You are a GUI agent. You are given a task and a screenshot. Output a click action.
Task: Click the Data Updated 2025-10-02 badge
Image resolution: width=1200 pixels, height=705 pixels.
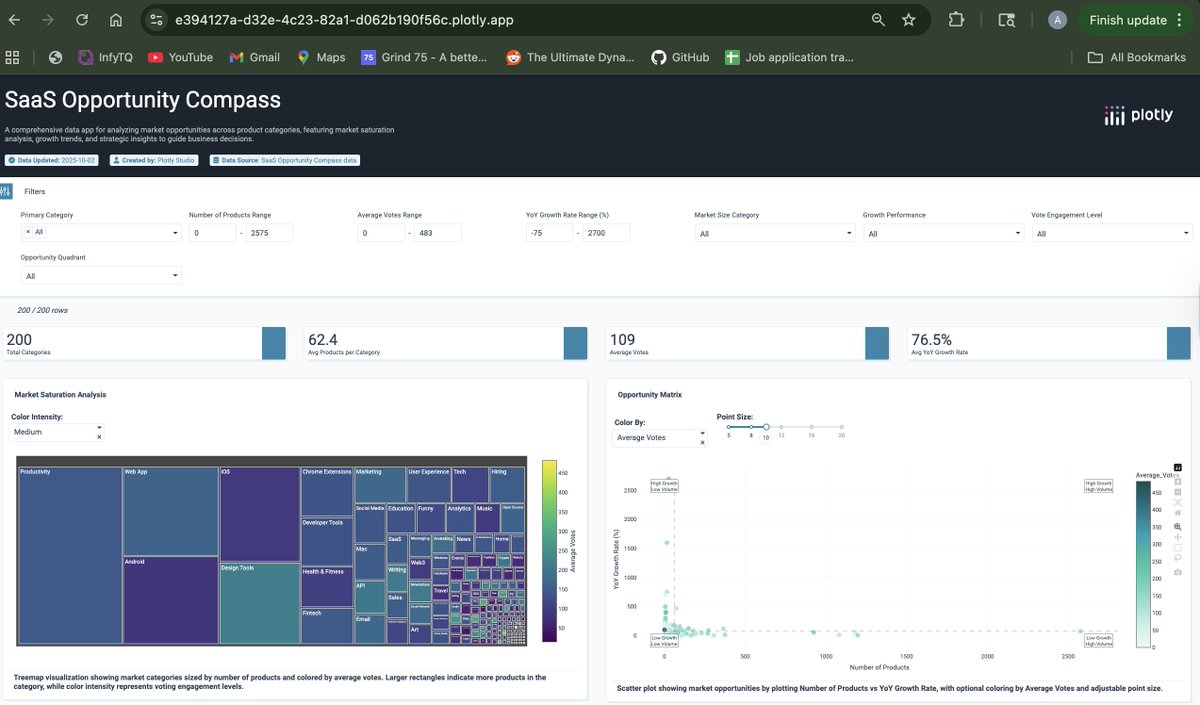tap(51, 159)
